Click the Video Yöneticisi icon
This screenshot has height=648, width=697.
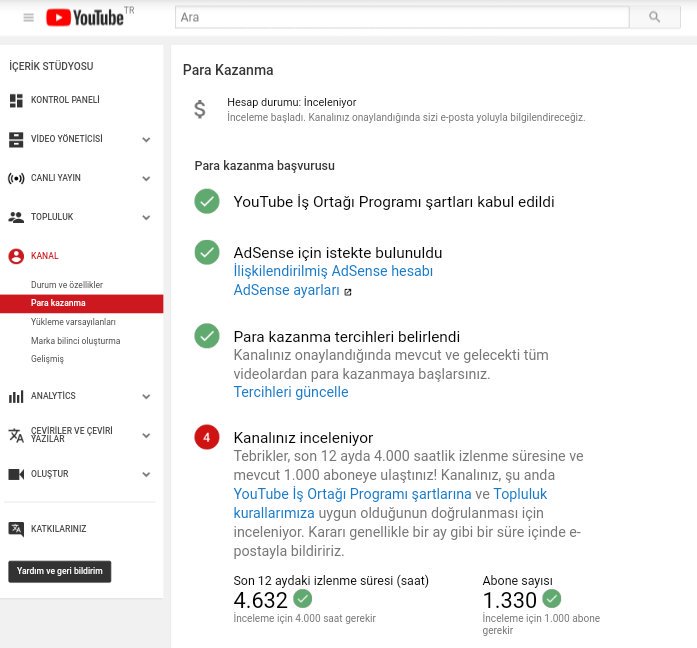click(x=16, y=140)
